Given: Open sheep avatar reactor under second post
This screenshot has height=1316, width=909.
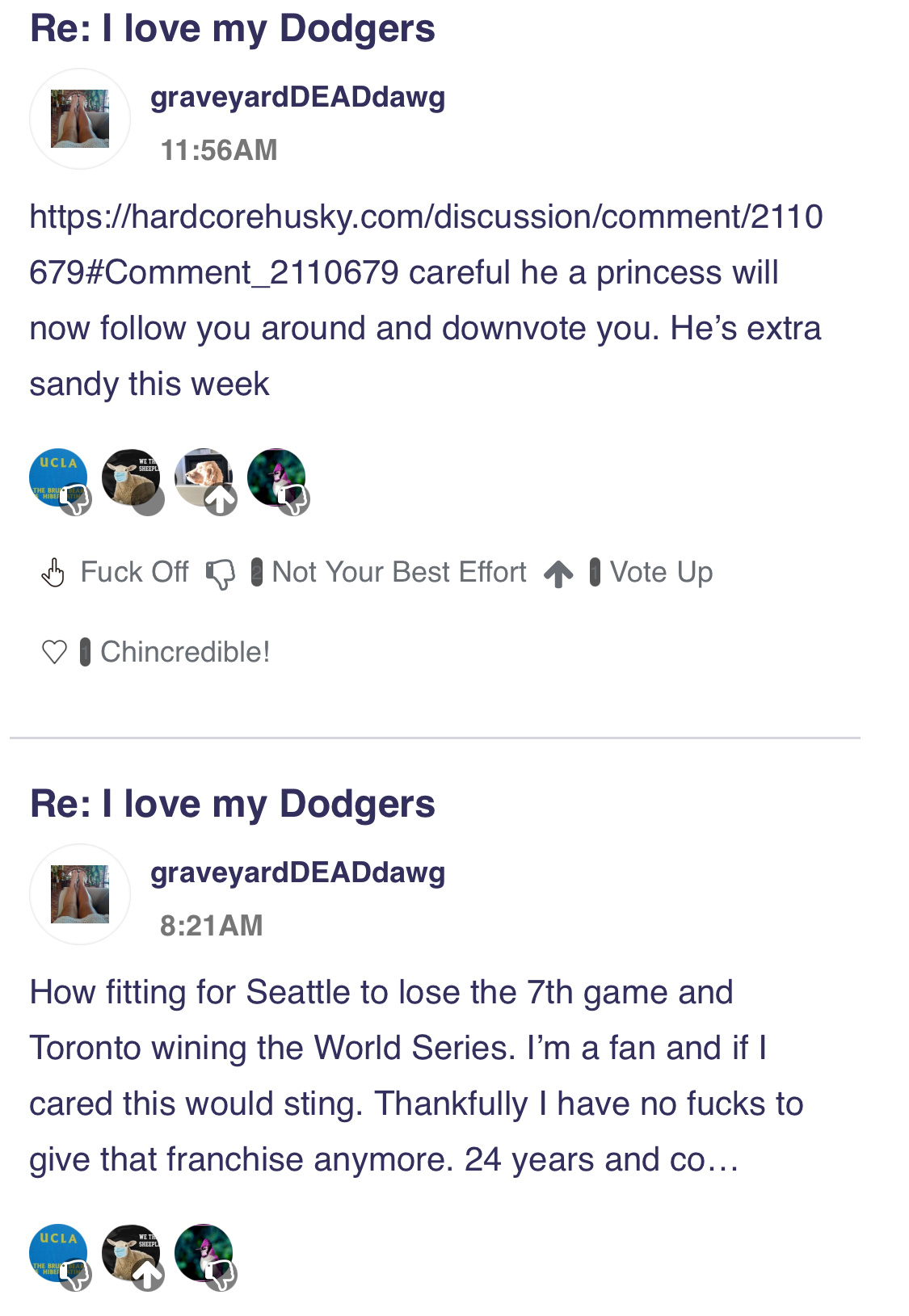Looking at the screenshot, I should [x=131, y=1253].
